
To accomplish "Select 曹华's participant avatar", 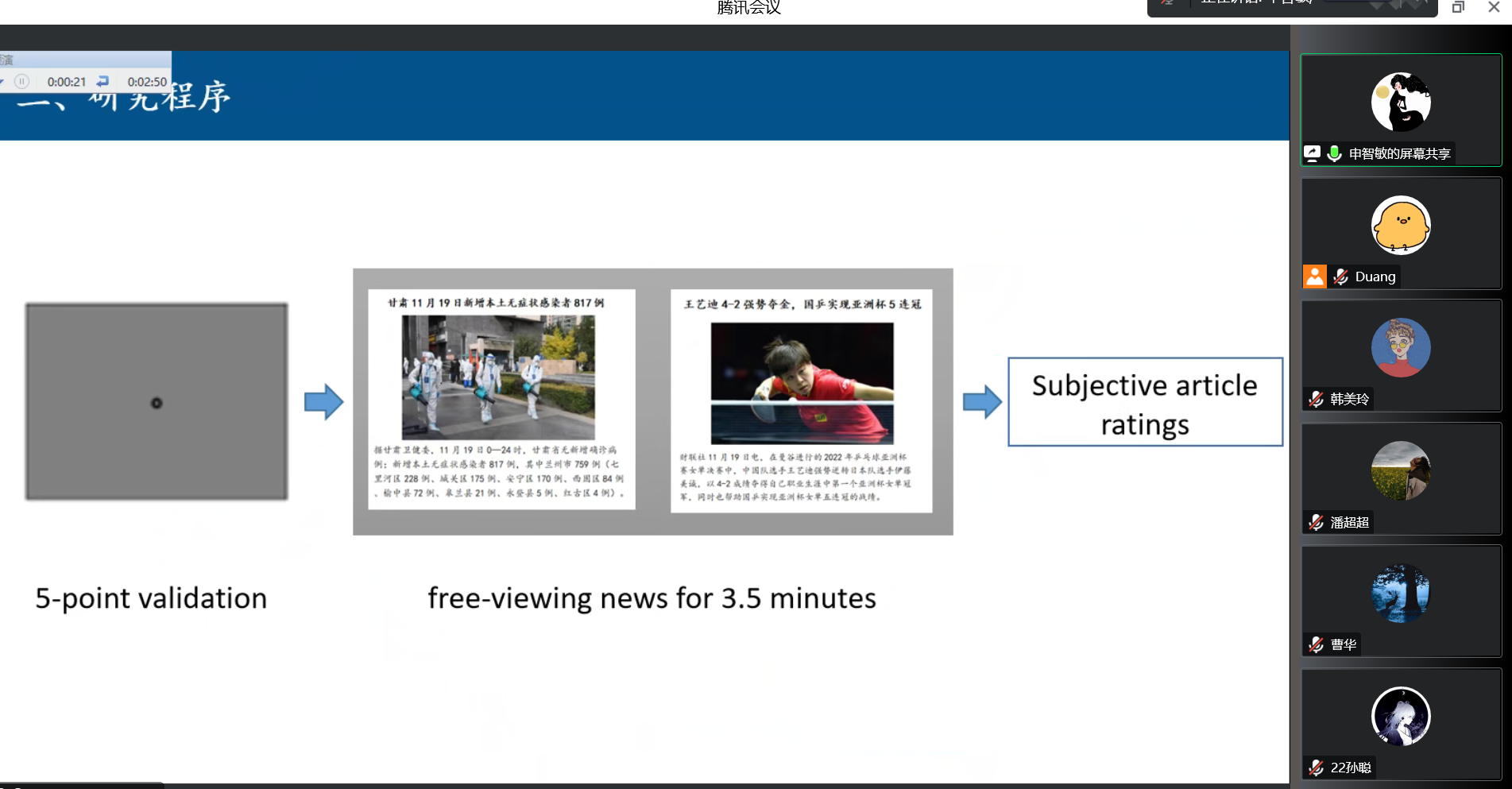I will click(x=1401, y=594).
